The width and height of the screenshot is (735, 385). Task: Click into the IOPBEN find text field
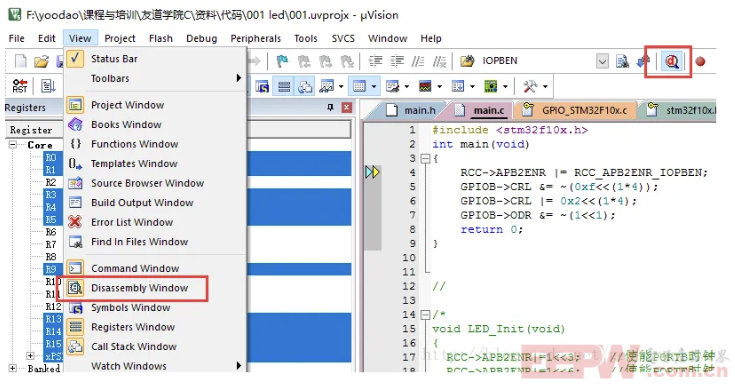(x=537, y=61)
